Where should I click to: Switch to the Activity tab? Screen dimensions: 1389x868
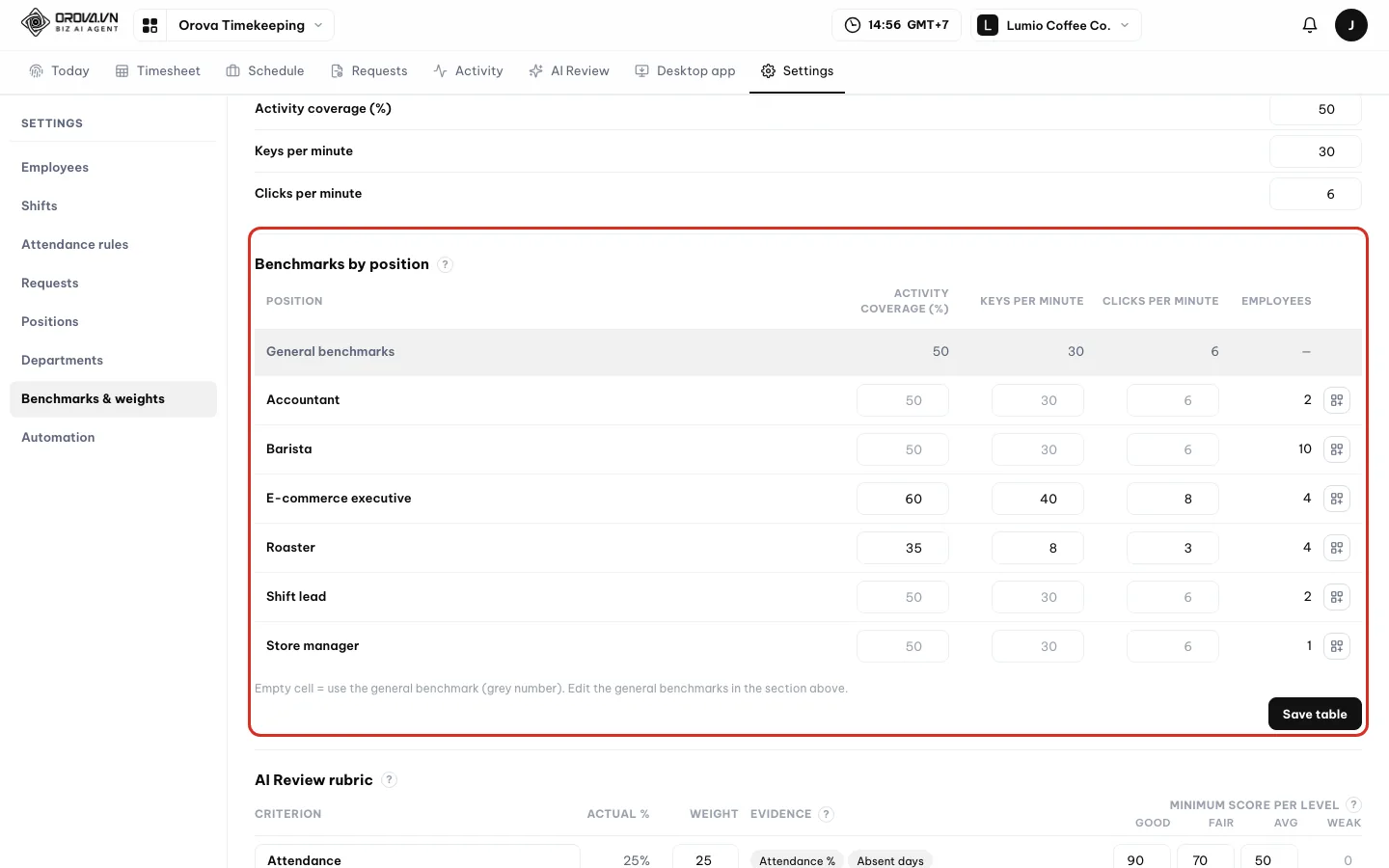coord(469,71)
